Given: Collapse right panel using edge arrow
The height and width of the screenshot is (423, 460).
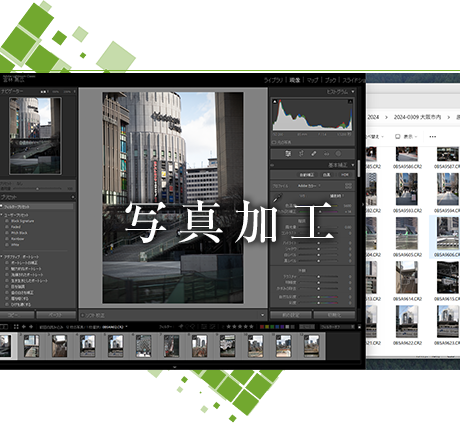Looking at the screenshot, I should tap(363, 205).
